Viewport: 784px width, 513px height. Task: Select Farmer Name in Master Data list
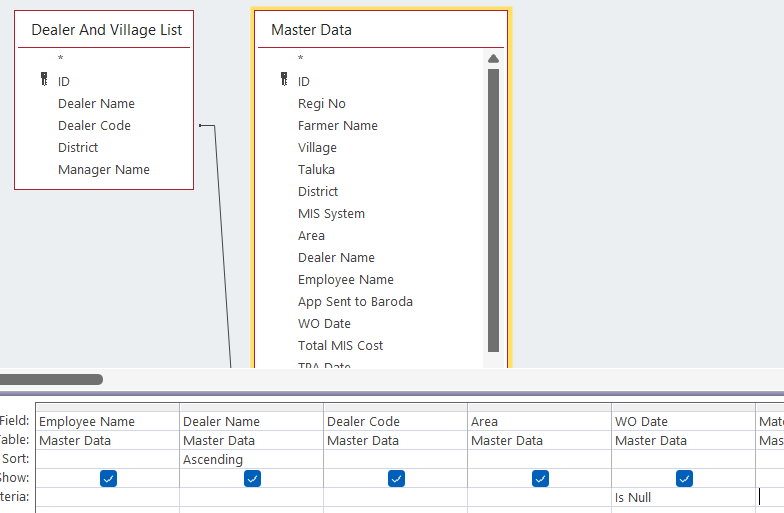coord(338,126)
